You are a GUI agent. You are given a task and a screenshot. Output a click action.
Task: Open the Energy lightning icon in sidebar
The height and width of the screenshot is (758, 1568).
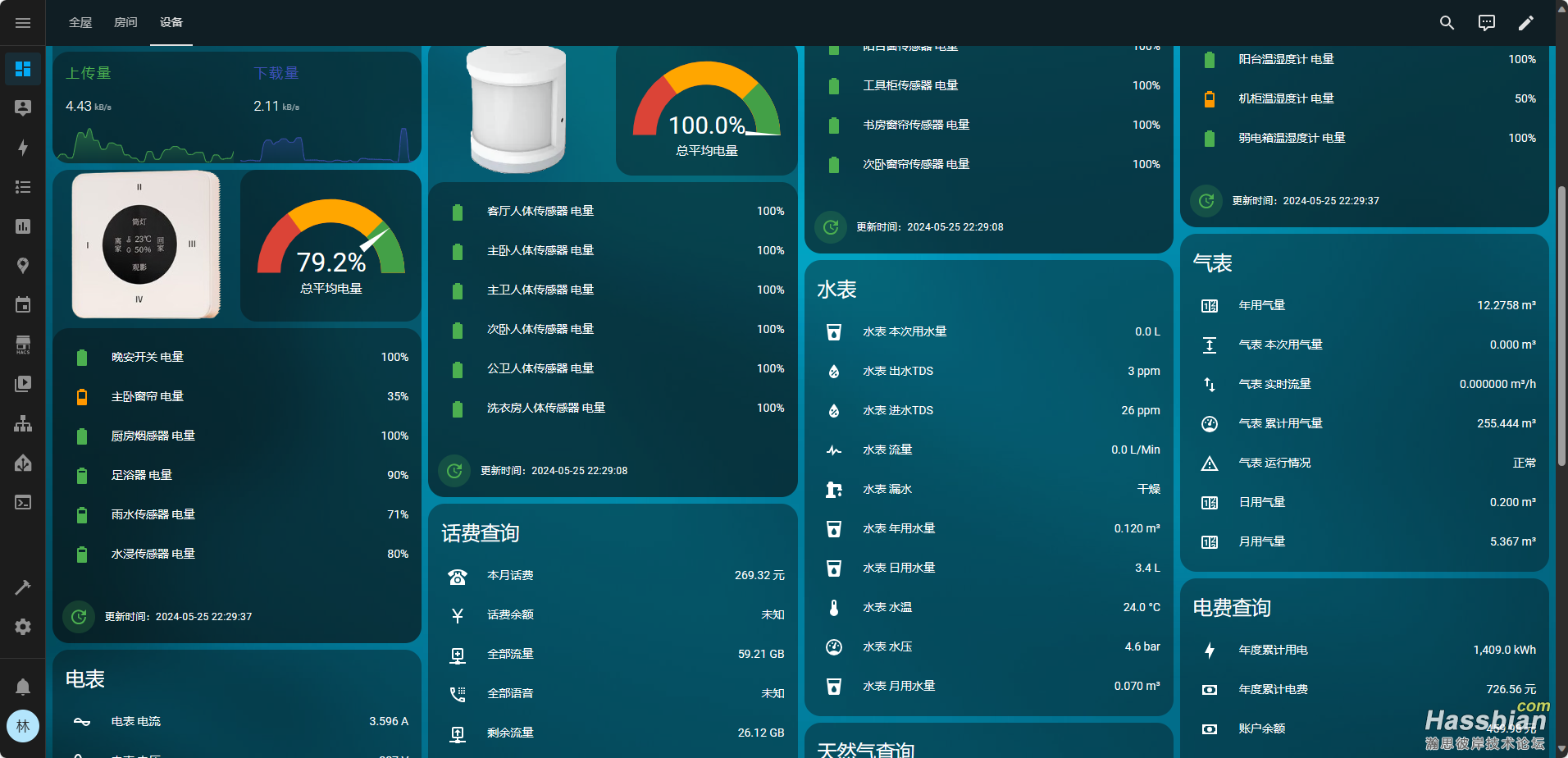[23, 148]
